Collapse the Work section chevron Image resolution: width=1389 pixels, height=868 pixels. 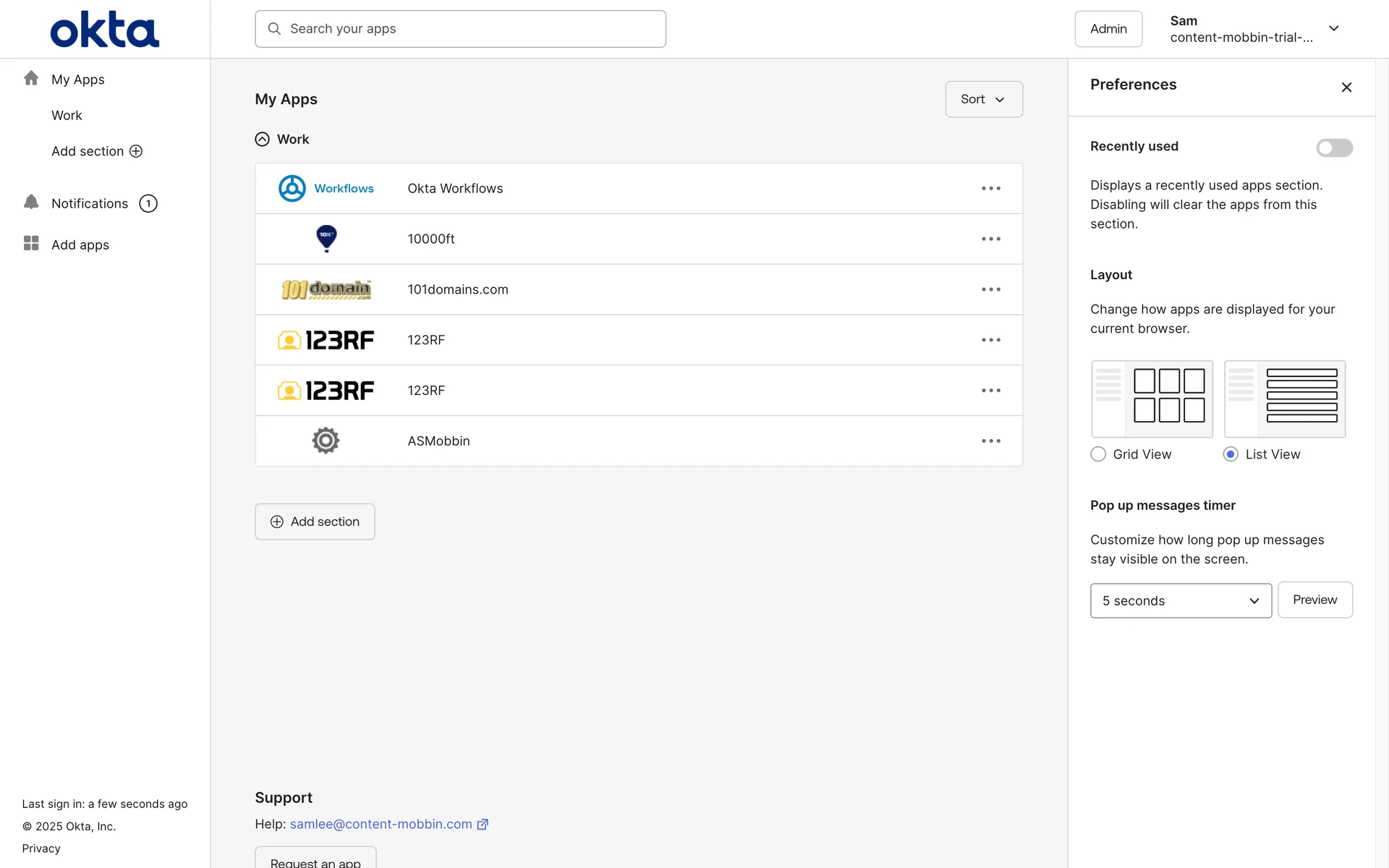(x=263, y=140)
